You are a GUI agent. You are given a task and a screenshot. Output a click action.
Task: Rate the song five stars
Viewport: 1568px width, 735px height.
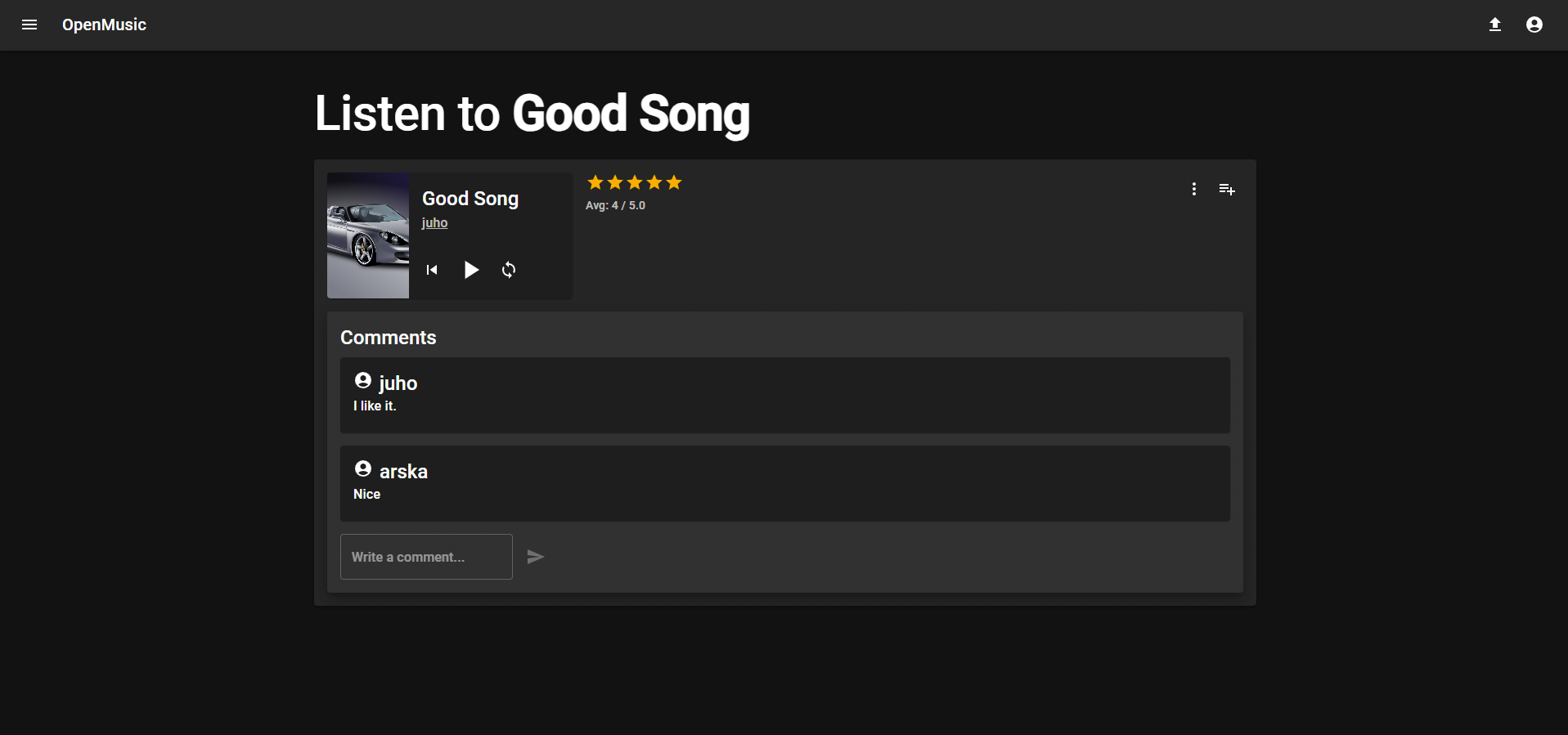674,182
